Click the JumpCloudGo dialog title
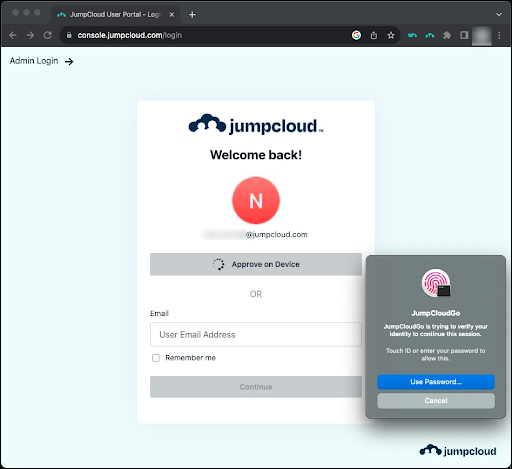The image size is (512, 469). [436, 313]
